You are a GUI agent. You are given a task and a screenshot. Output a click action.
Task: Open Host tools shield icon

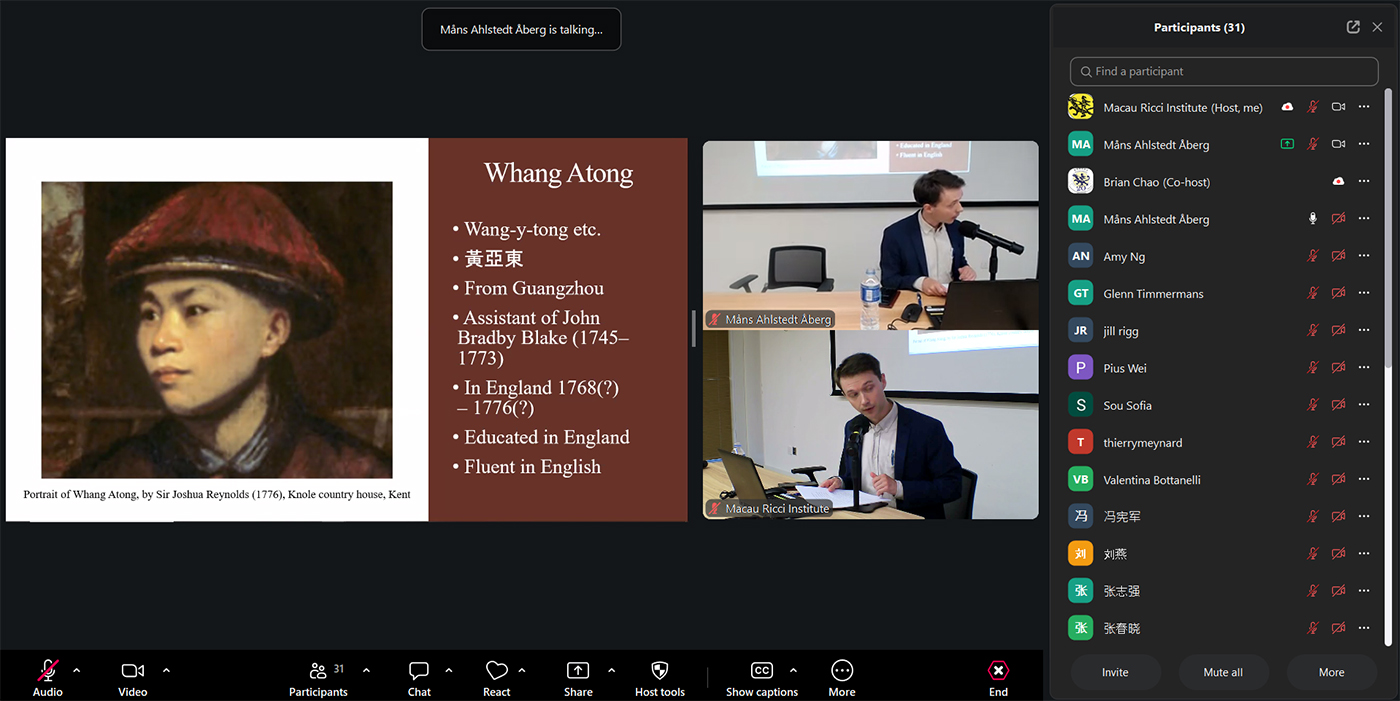(x=659, y=670)
